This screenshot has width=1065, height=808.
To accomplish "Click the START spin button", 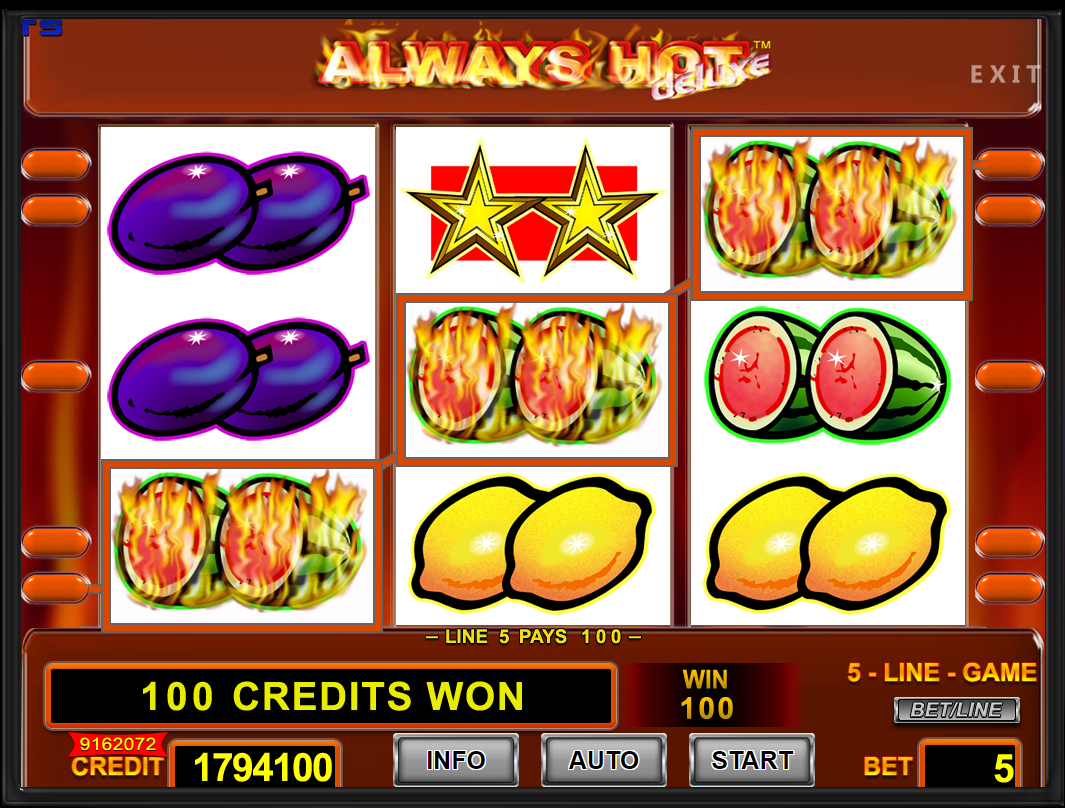I will (x=751, y=760).
